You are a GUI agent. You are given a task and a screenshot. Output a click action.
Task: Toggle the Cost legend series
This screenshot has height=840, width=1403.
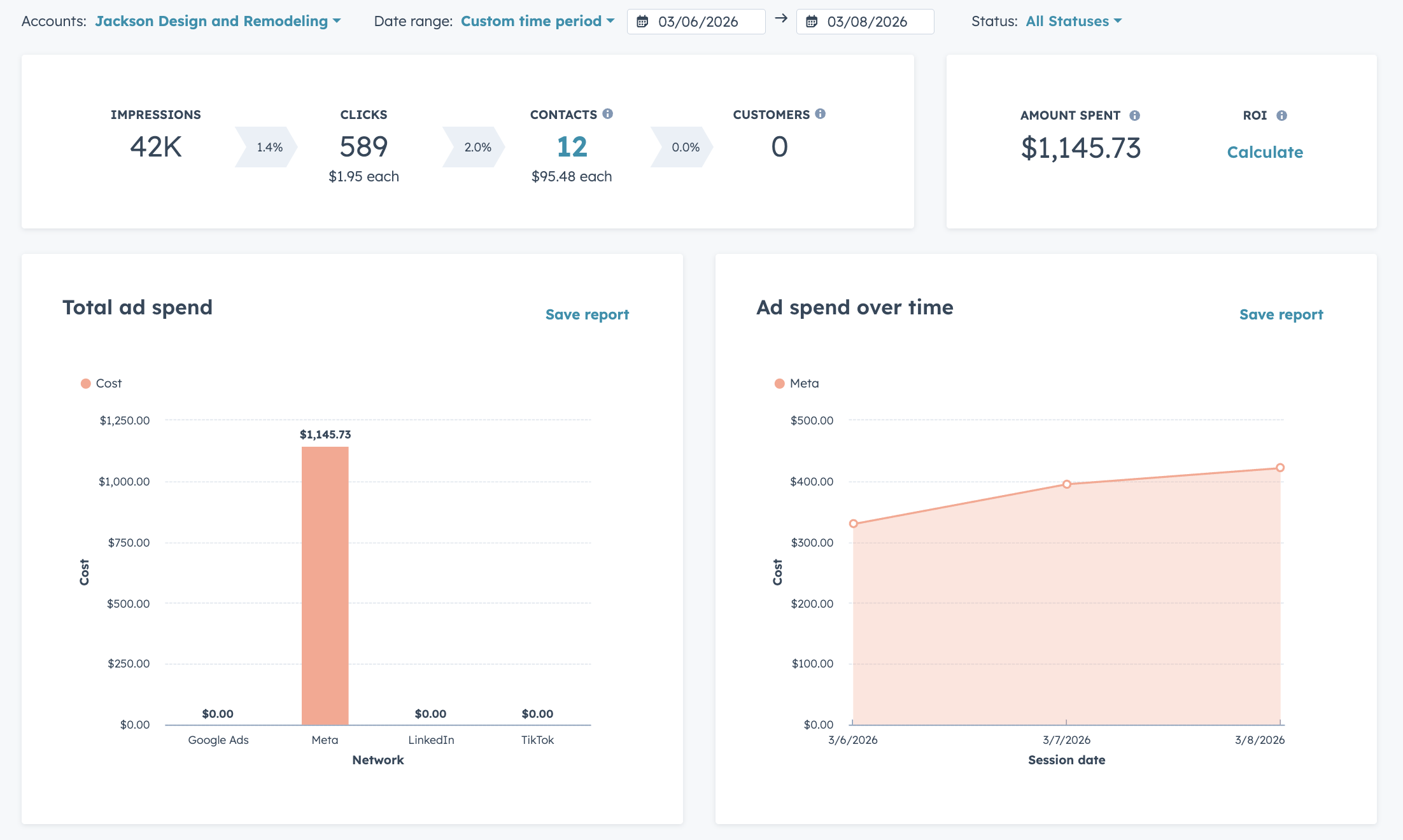101,384
